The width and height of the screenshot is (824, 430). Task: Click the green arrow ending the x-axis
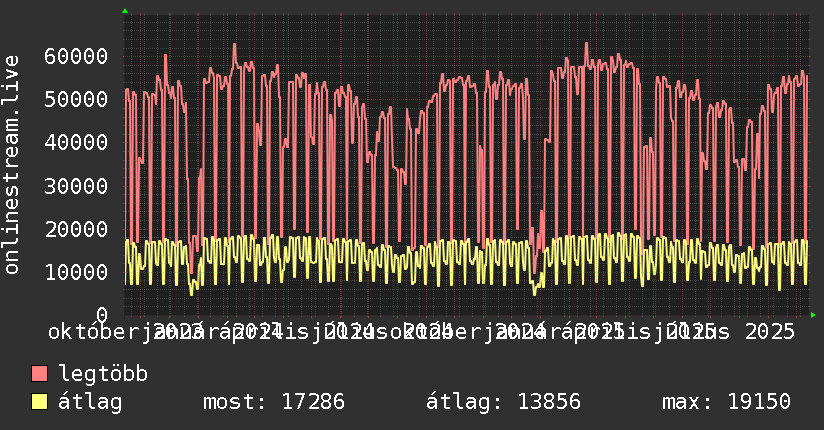click(x=813, y=315)
